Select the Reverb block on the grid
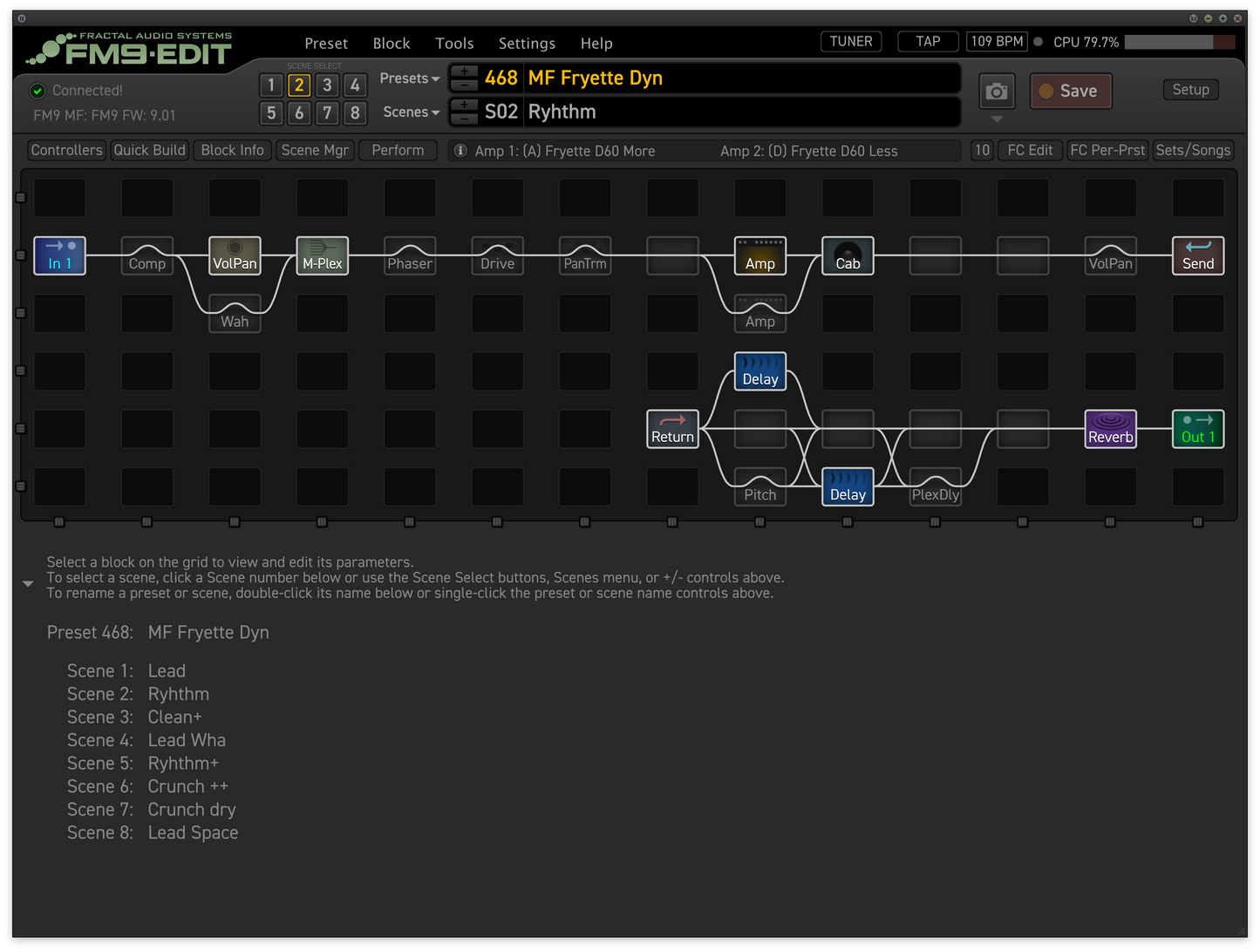 1110,429
